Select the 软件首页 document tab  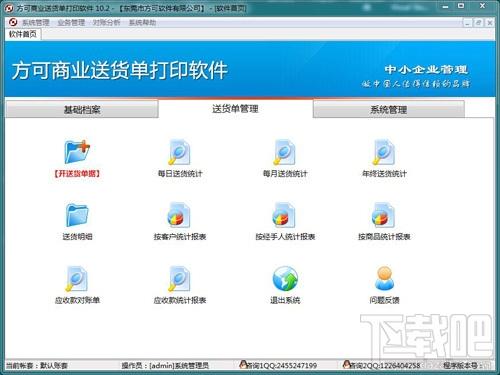23,34
